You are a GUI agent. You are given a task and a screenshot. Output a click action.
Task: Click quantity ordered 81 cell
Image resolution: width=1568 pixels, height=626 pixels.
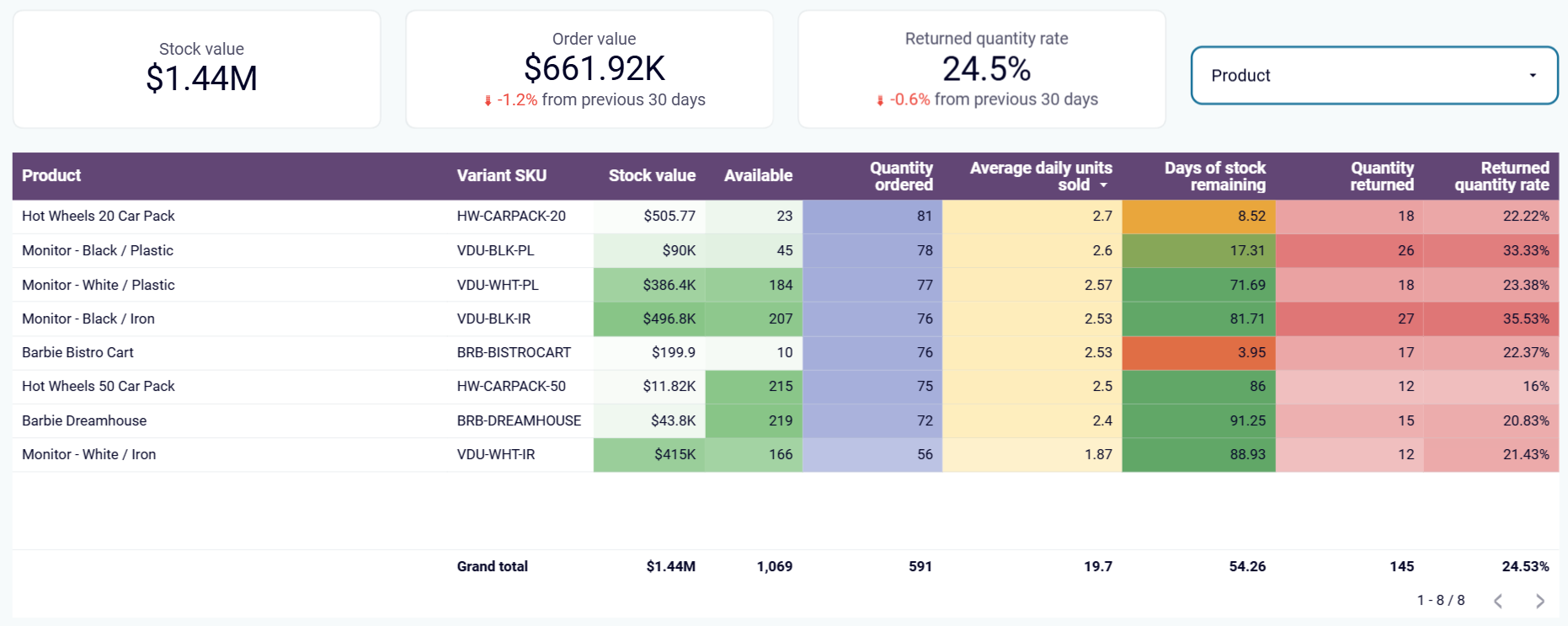pos(872,217)
